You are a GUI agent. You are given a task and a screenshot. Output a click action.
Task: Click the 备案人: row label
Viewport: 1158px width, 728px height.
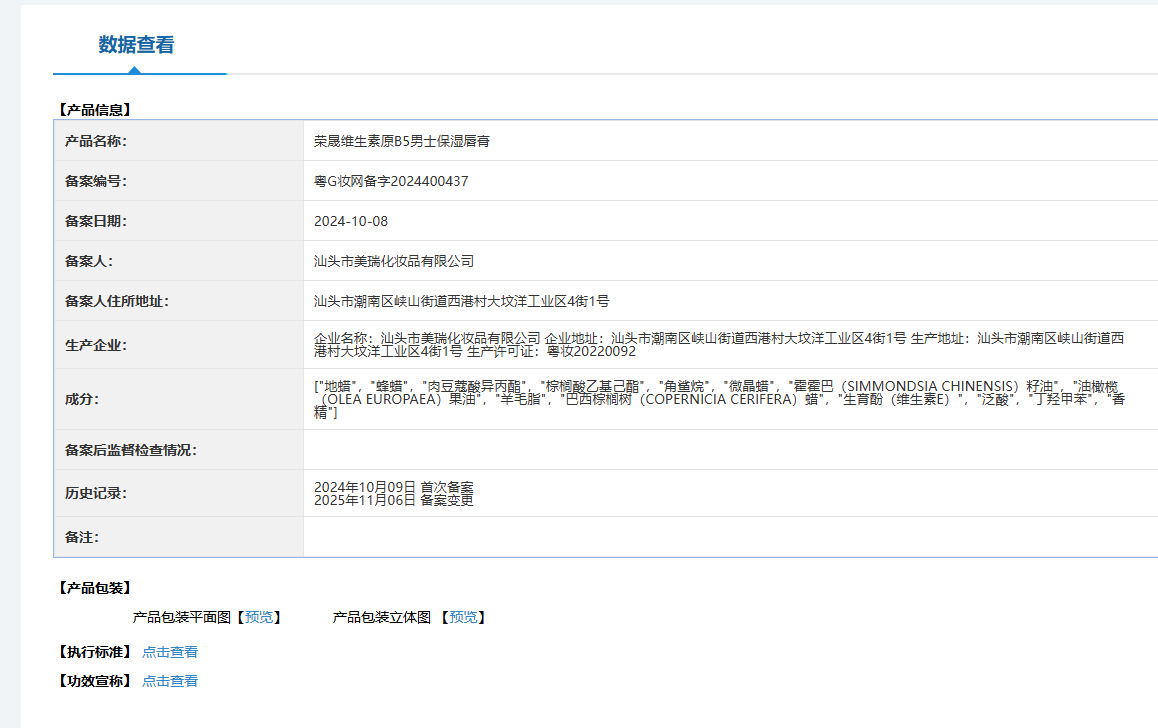pyautogui.click(x=89, y=261)
